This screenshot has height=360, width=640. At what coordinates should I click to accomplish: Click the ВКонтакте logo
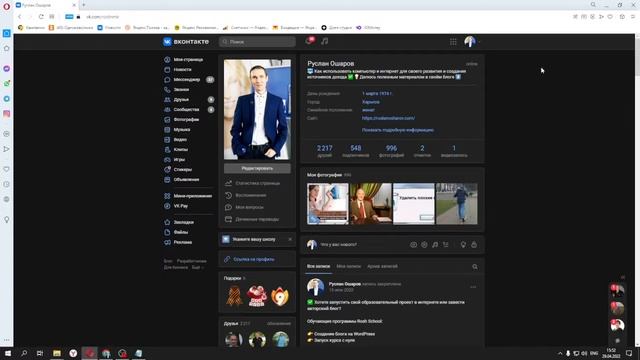[x=186, y=42]
